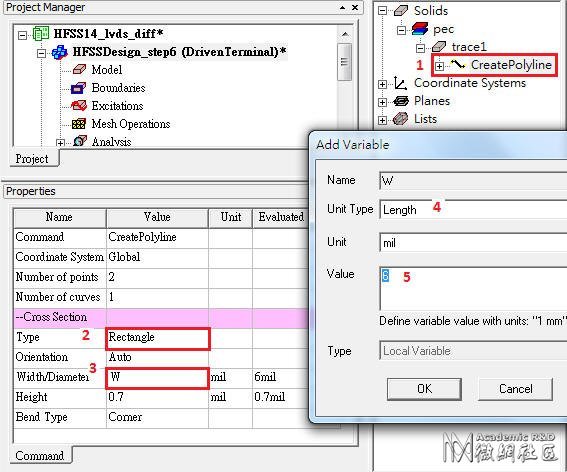Expand the Lists tree node
Screen dimensions: 567x472
382,120
